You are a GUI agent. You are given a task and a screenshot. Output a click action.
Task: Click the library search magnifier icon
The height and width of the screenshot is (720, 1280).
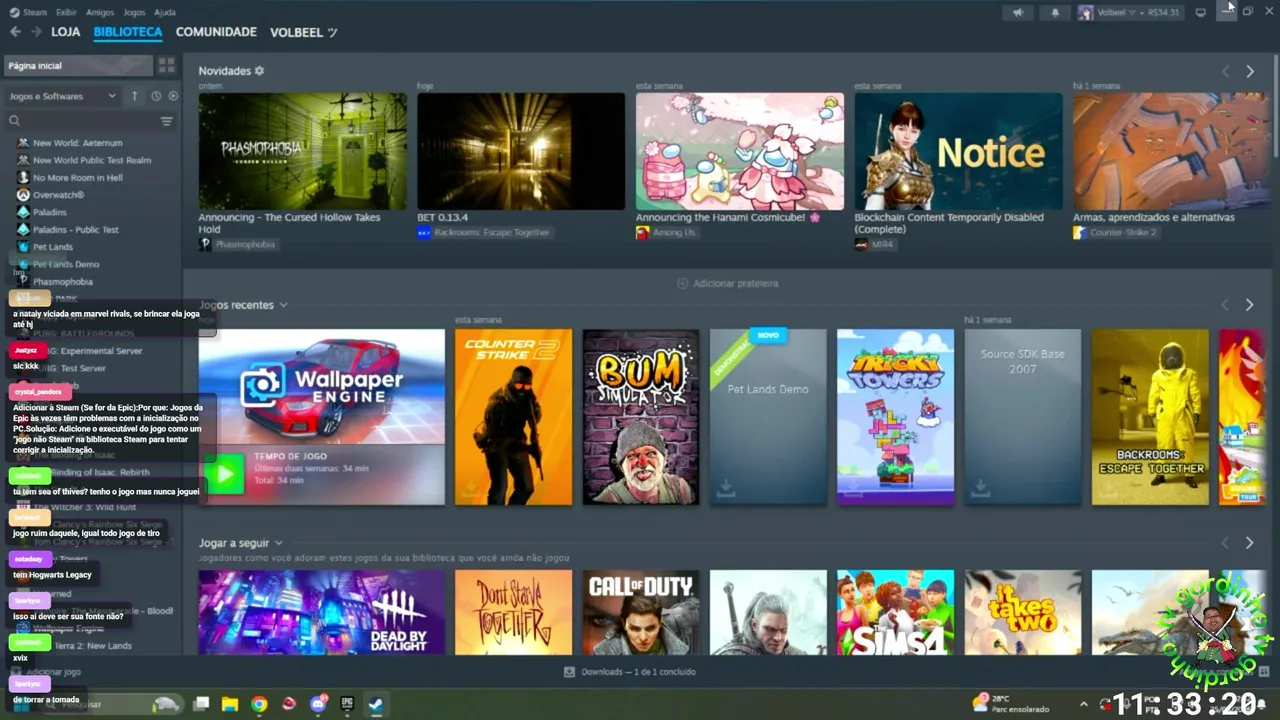tap(14, 121)
